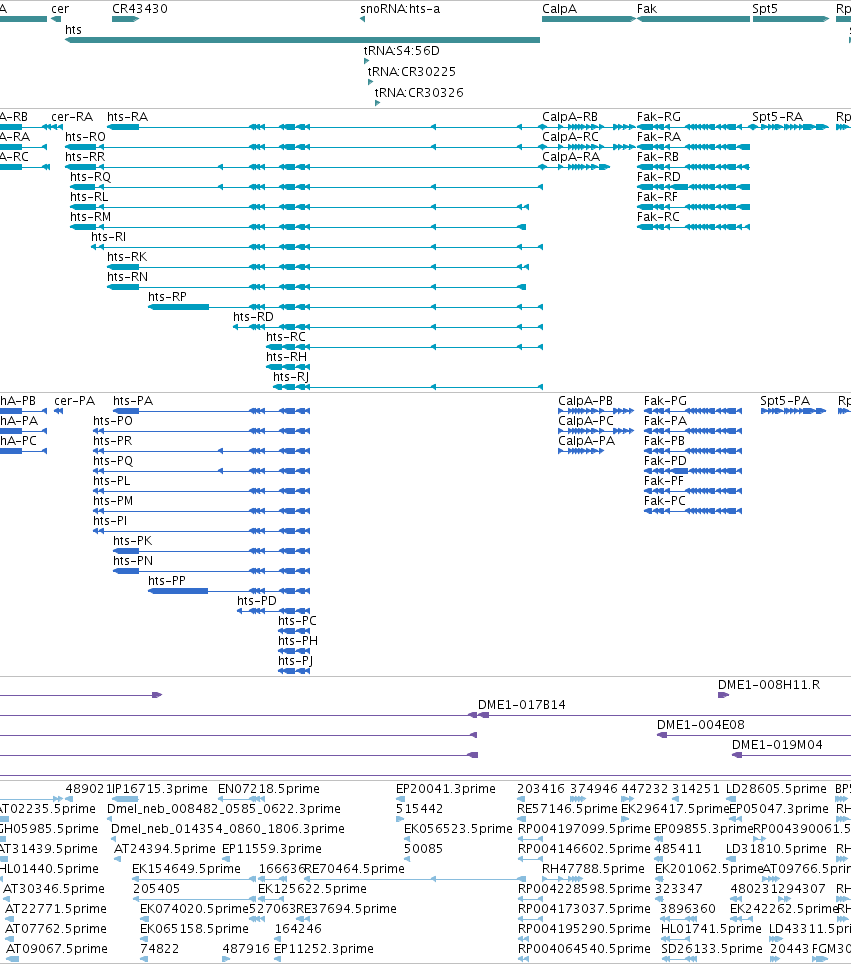Select the Fak-PG protein label
The height and width of the screenshot is (964, 851).
pyautogui.click(x=665, y=401)
